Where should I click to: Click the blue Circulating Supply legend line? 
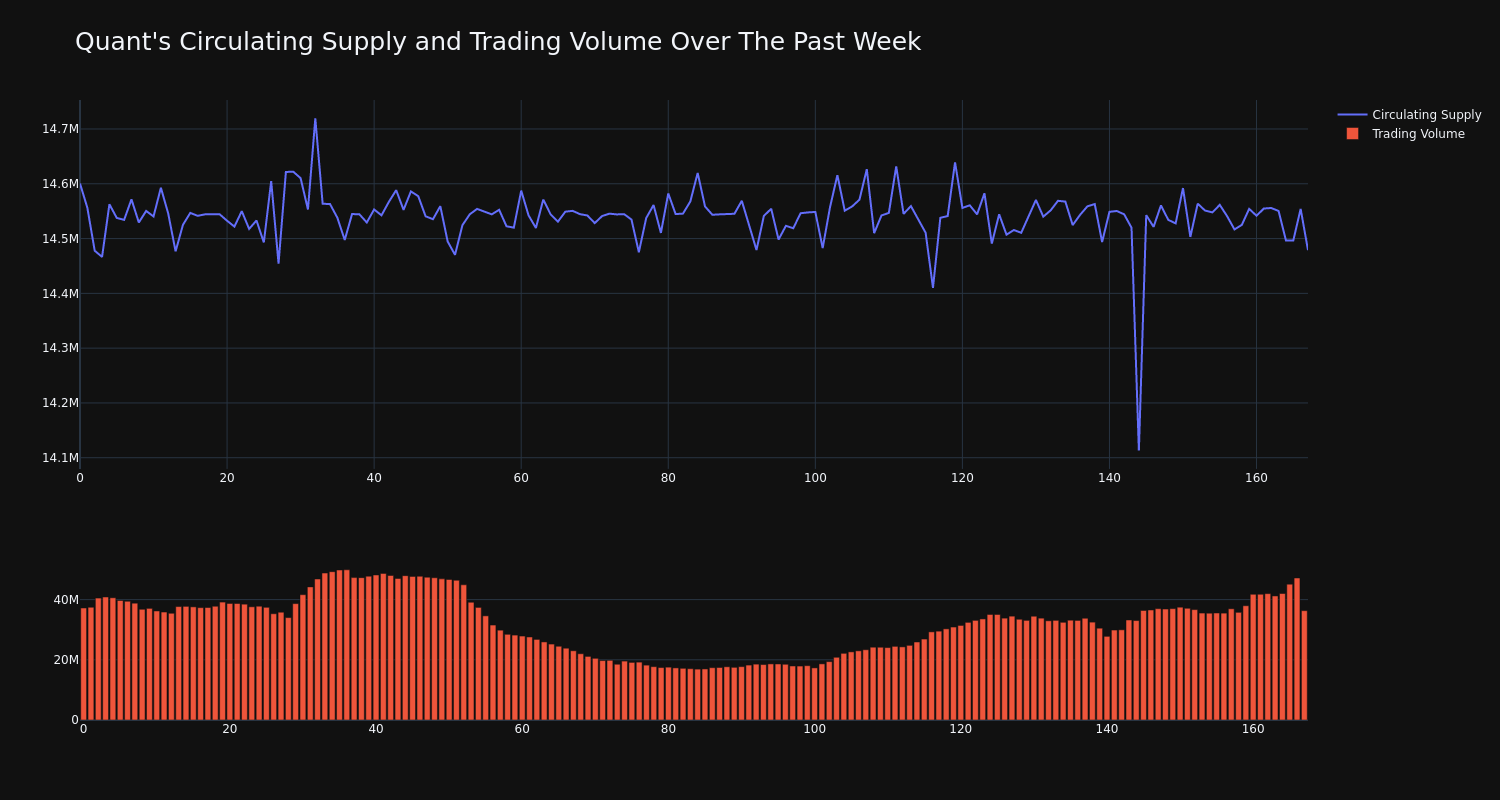pyautogui.click(x=1352, y=115)
